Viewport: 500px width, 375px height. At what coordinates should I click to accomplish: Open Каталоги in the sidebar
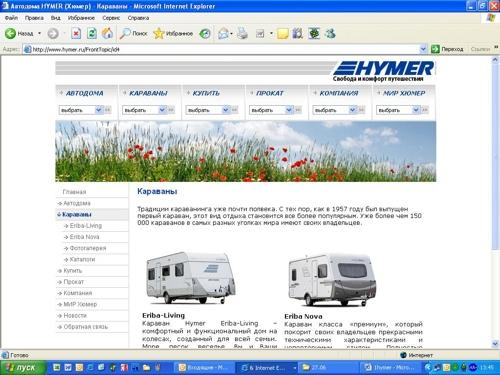(x=82, y=259)
